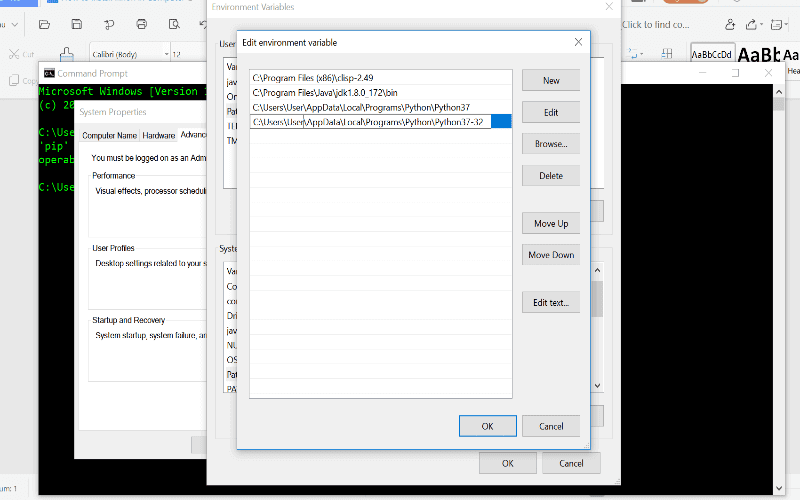The height and width of the screenshot is (500, 800).
Task: Click the Move Down button
Action: pyautogui.click(x=551, y=255)
